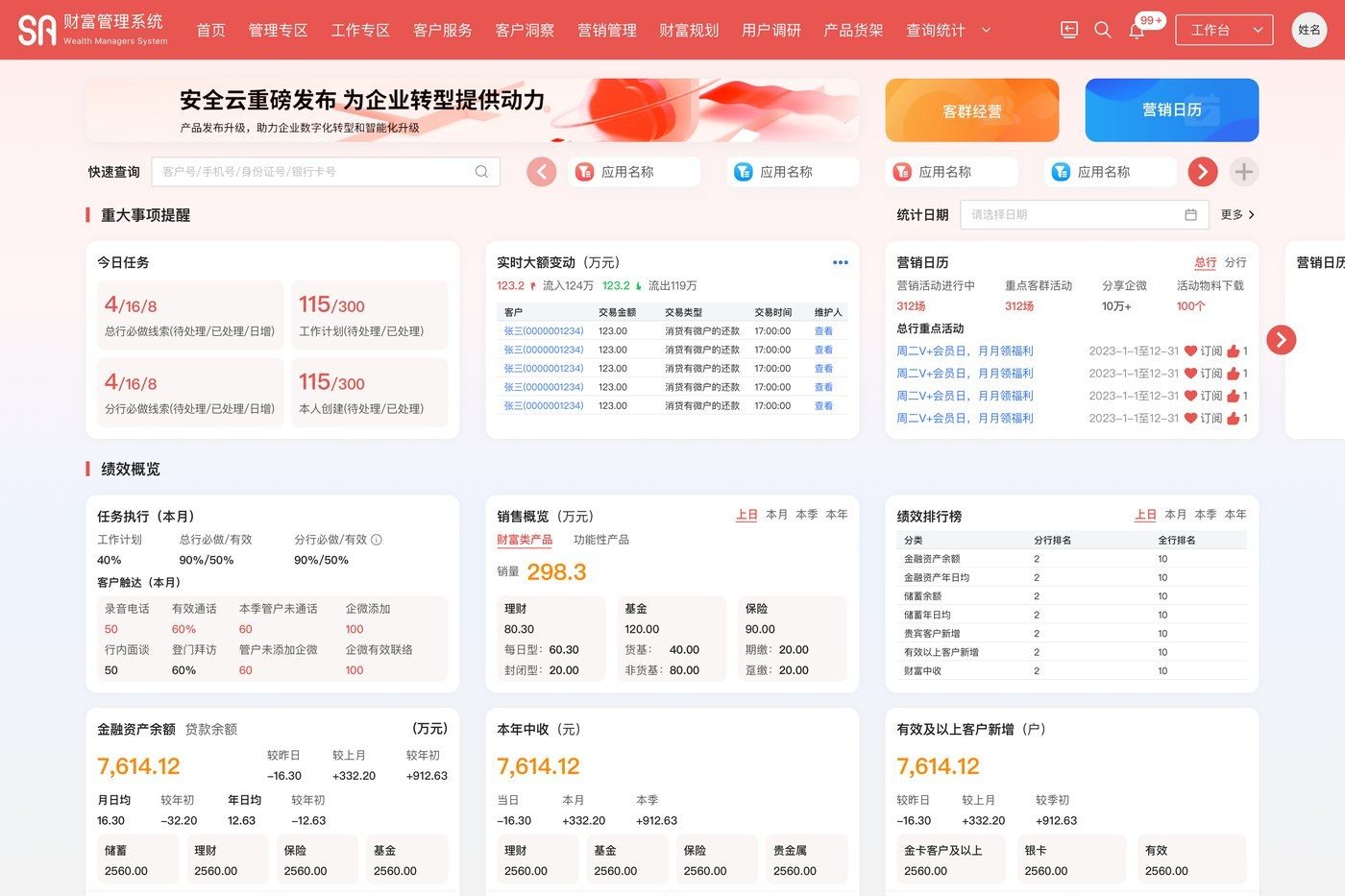This screenshot has height=896, width=1345.
Task: Slide to the next card with red arrow
Action: tap(1282, 339)
